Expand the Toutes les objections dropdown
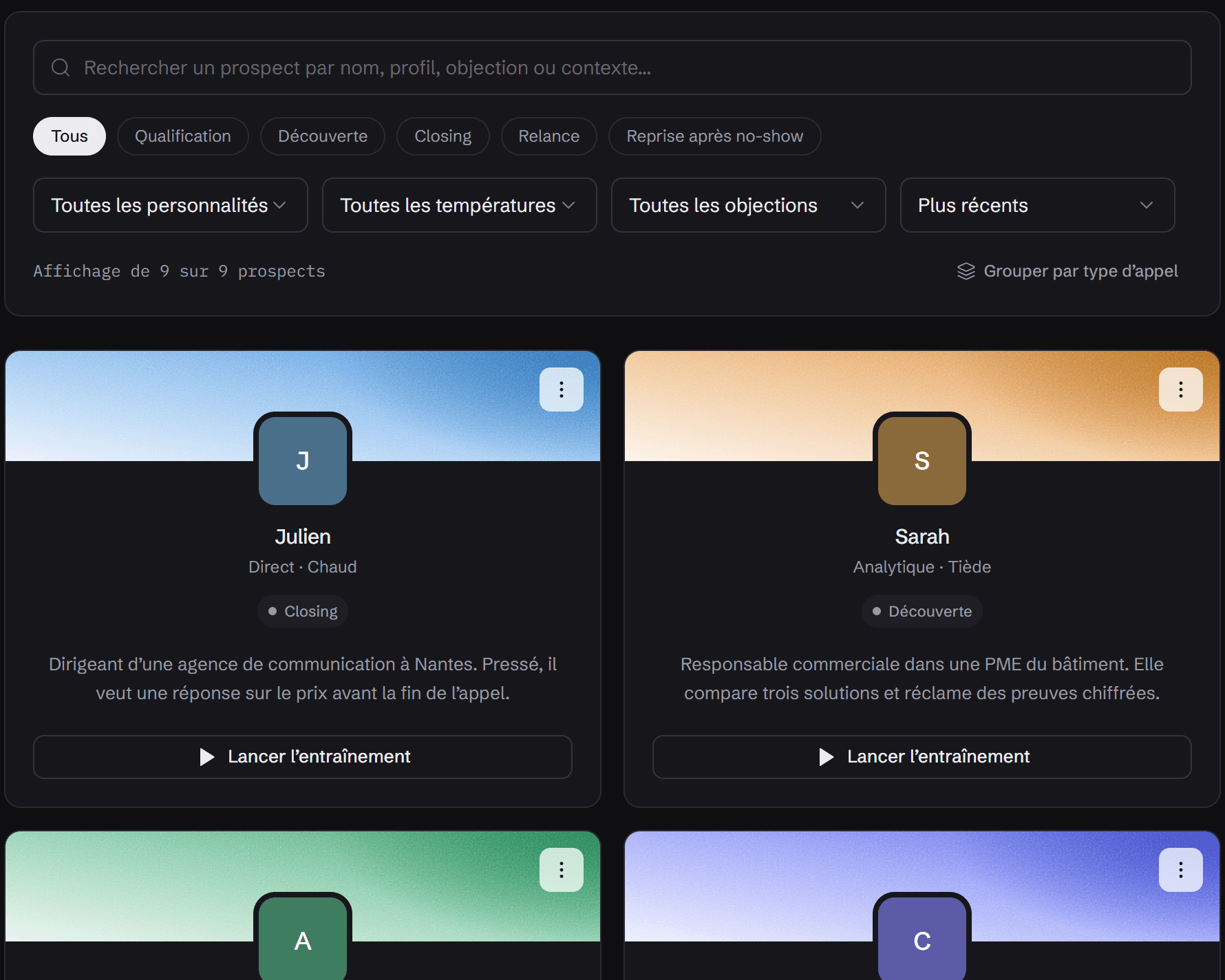The height and width of the screenshot is (980, 1225). [749, 205]
